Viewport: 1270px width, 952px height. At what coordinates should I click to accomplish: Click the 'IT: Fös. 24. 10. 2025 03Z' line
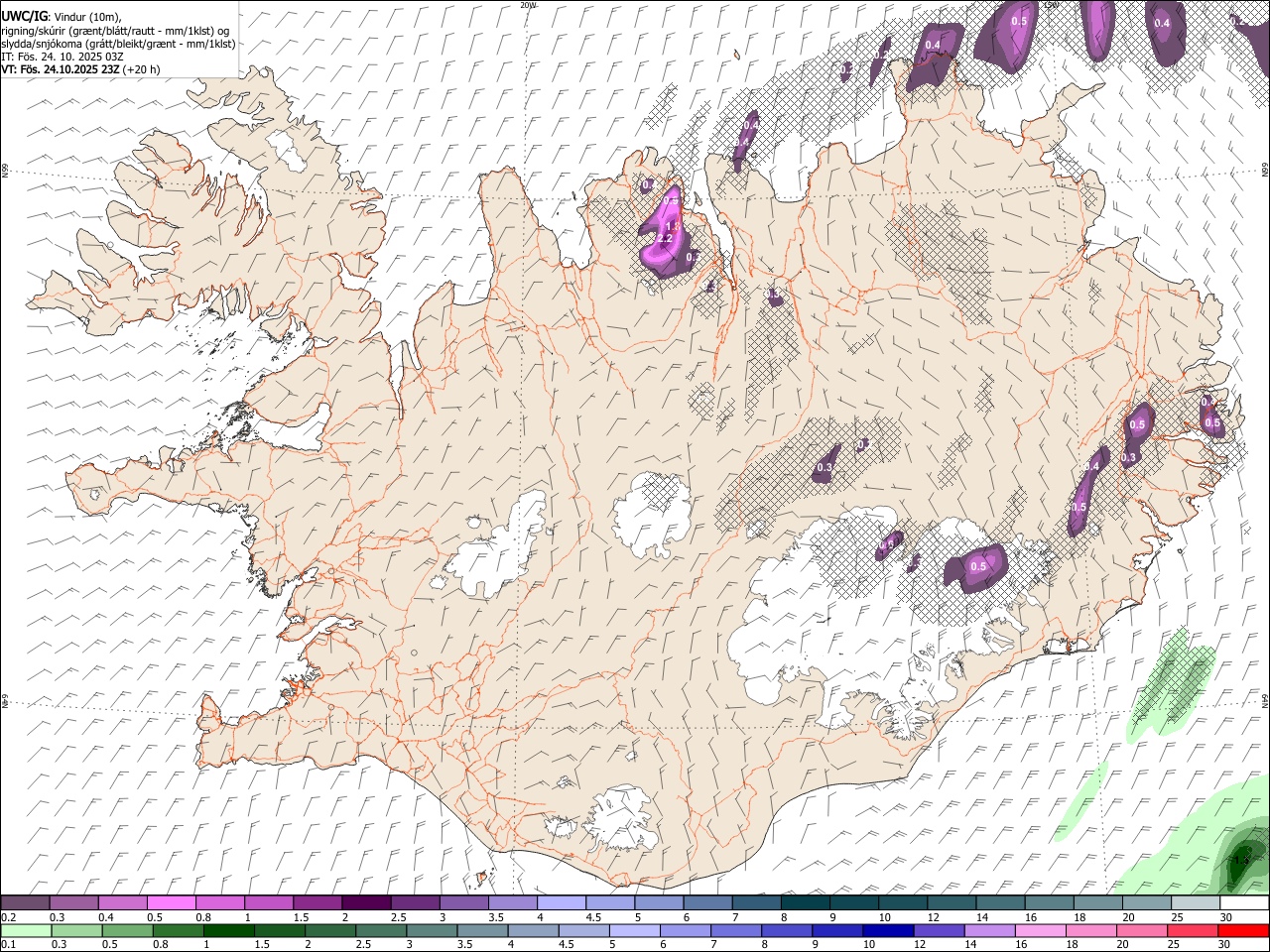pyautogui.click(x=63, y=57)
